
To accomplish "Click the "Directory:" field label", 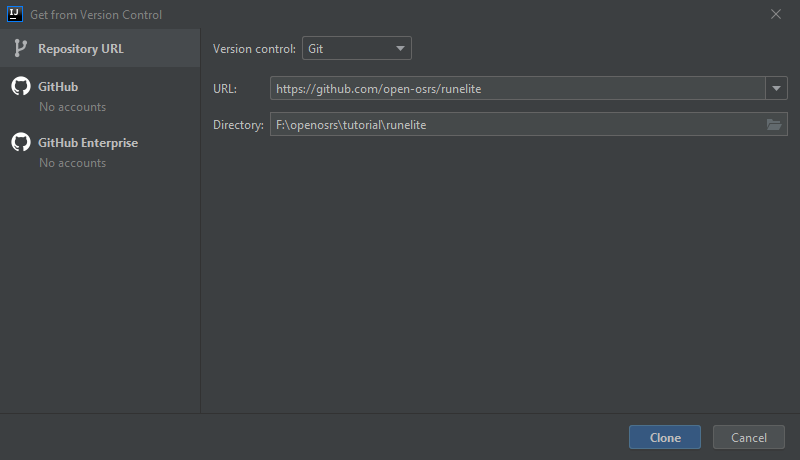I will 238,125.
